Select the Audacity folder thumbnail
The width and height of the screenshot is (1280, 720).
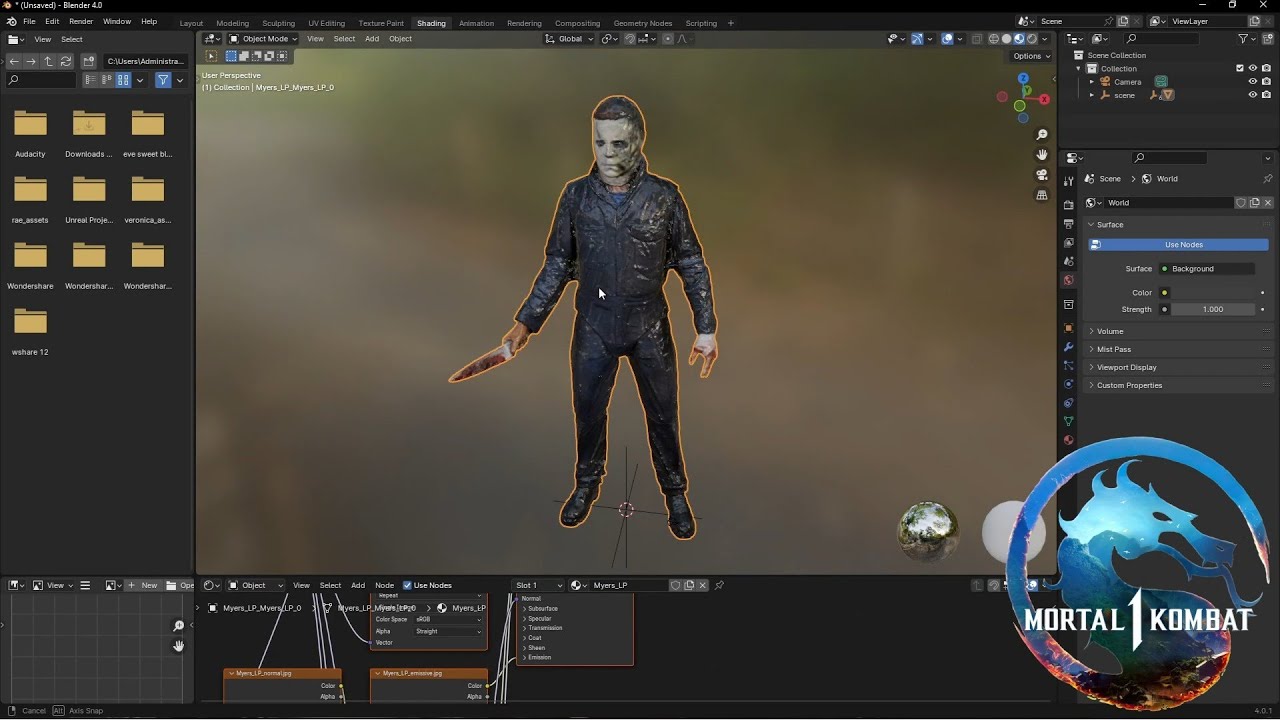point(30,124)
